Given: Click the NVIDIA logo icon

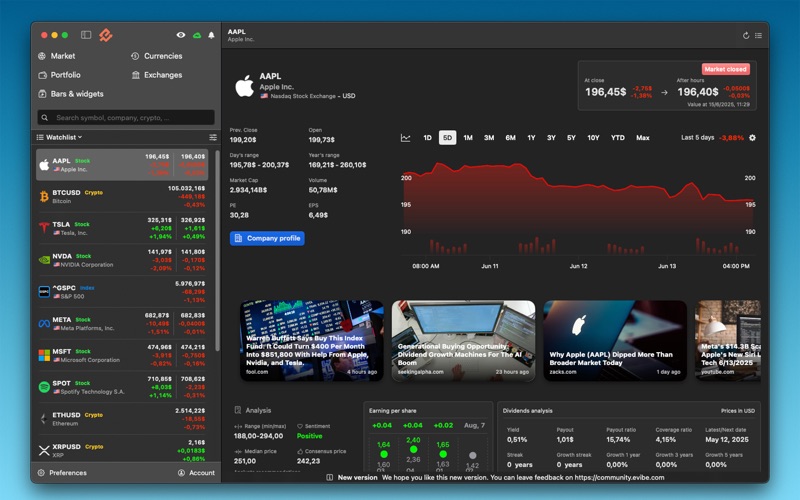Looking at the screenshot, I should [x=44, y=260].
